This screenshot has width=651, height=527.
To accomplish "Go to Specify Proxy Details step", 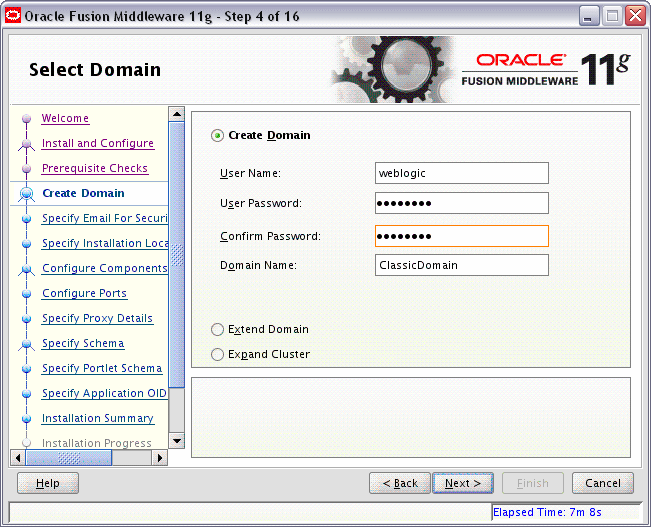I will [x=98, y=319].
